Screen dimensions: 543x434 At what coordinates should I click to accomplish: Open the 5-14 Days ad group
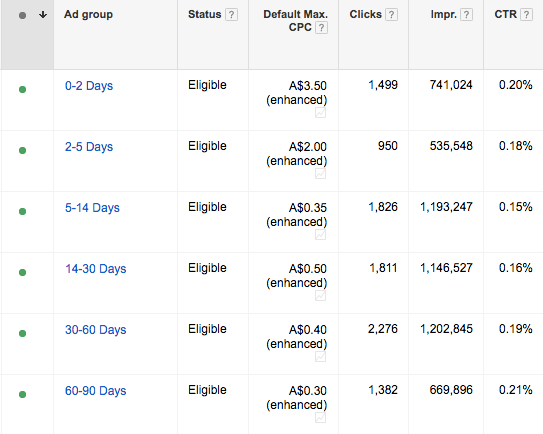92,207
